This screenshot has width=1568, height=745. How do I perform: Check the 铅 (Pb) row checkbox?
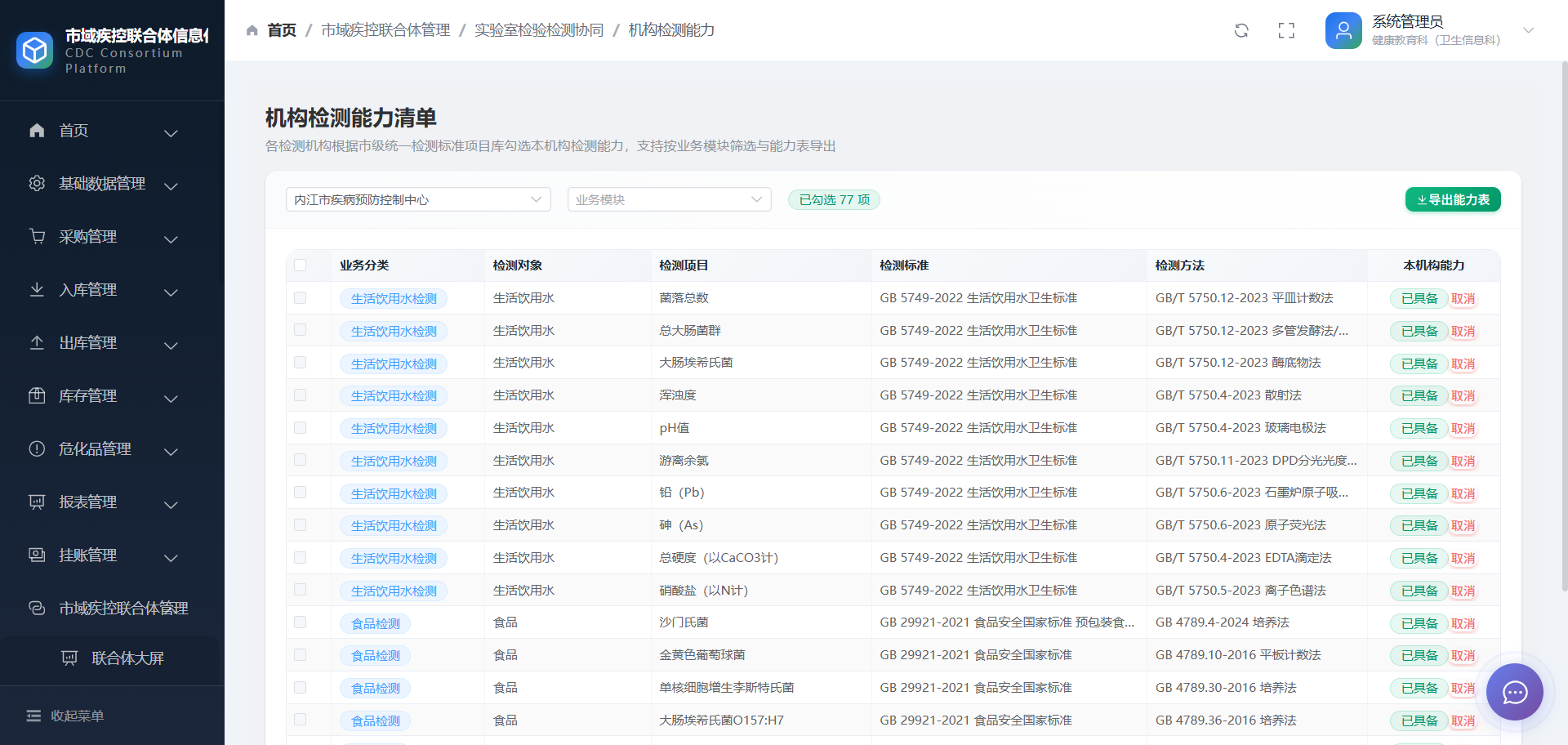coord(301,493)
